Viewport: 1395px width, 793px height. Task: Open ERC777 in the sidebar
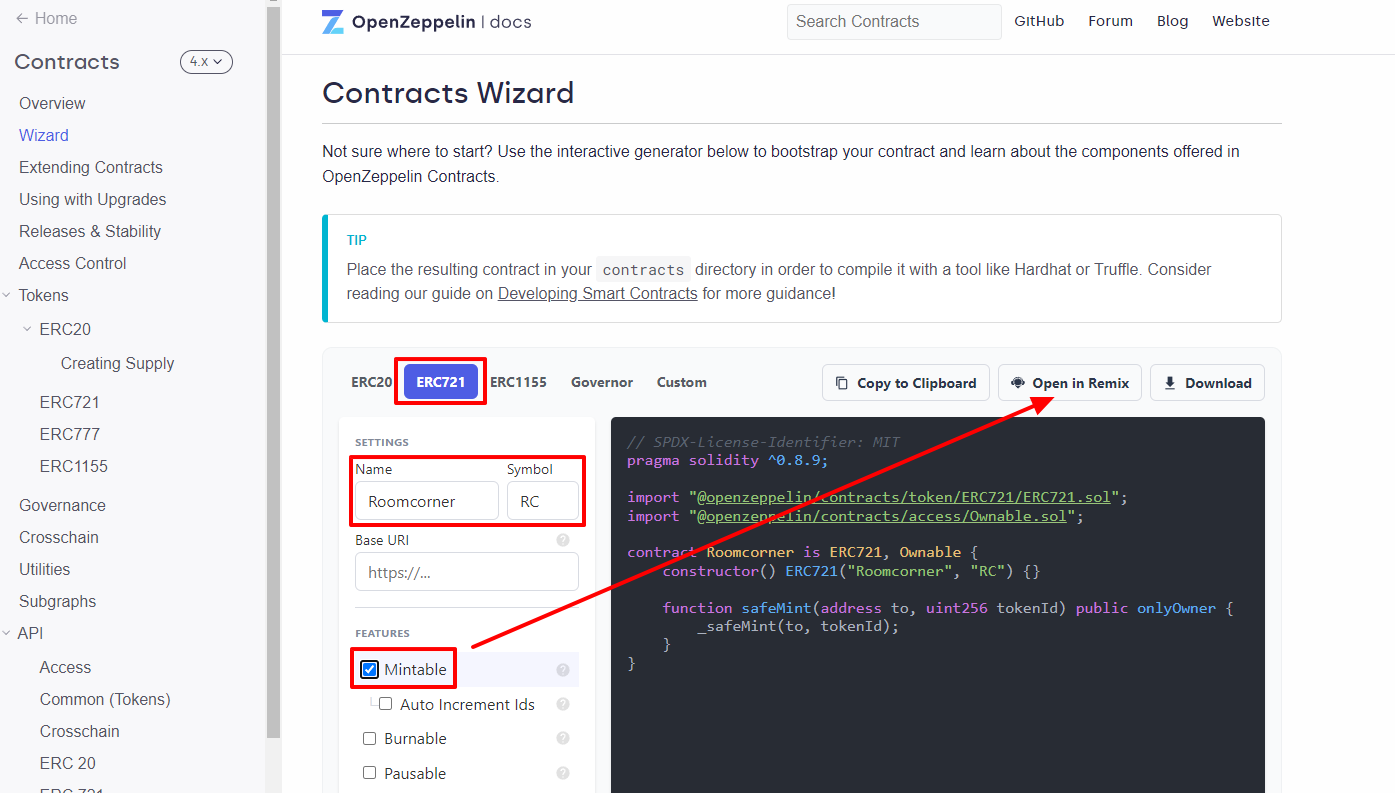click(70, 434)
